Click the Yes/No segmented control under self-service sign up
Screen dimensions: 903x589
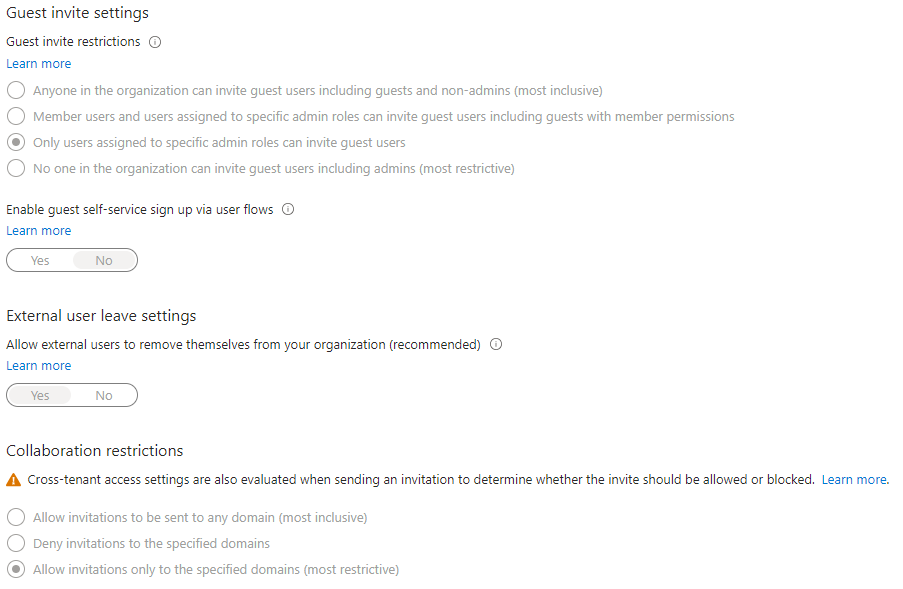click(x=71, y=260)
